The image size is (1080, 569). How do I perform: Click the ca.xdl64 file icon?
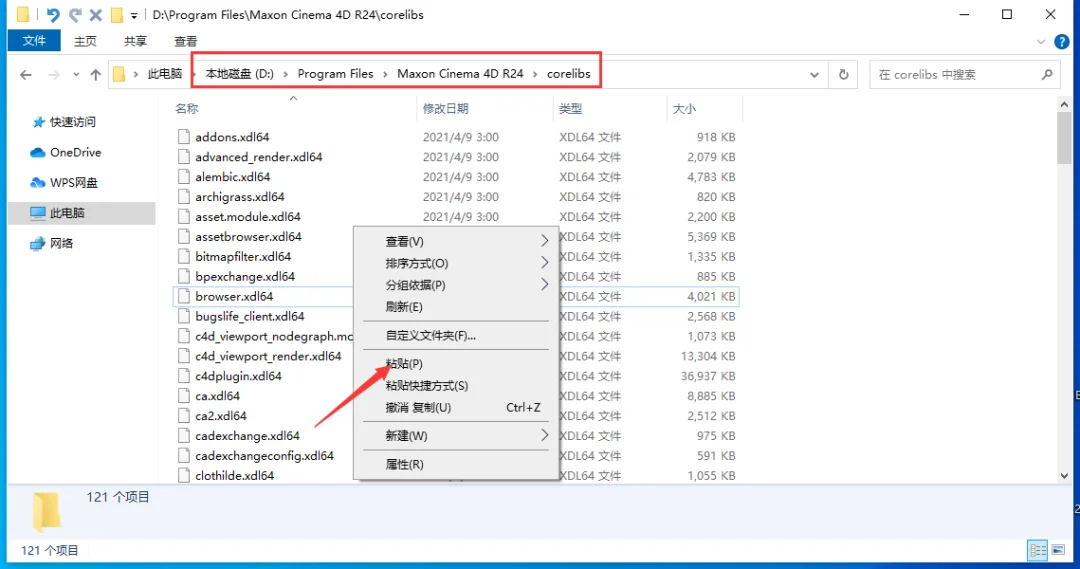point(183,396)
